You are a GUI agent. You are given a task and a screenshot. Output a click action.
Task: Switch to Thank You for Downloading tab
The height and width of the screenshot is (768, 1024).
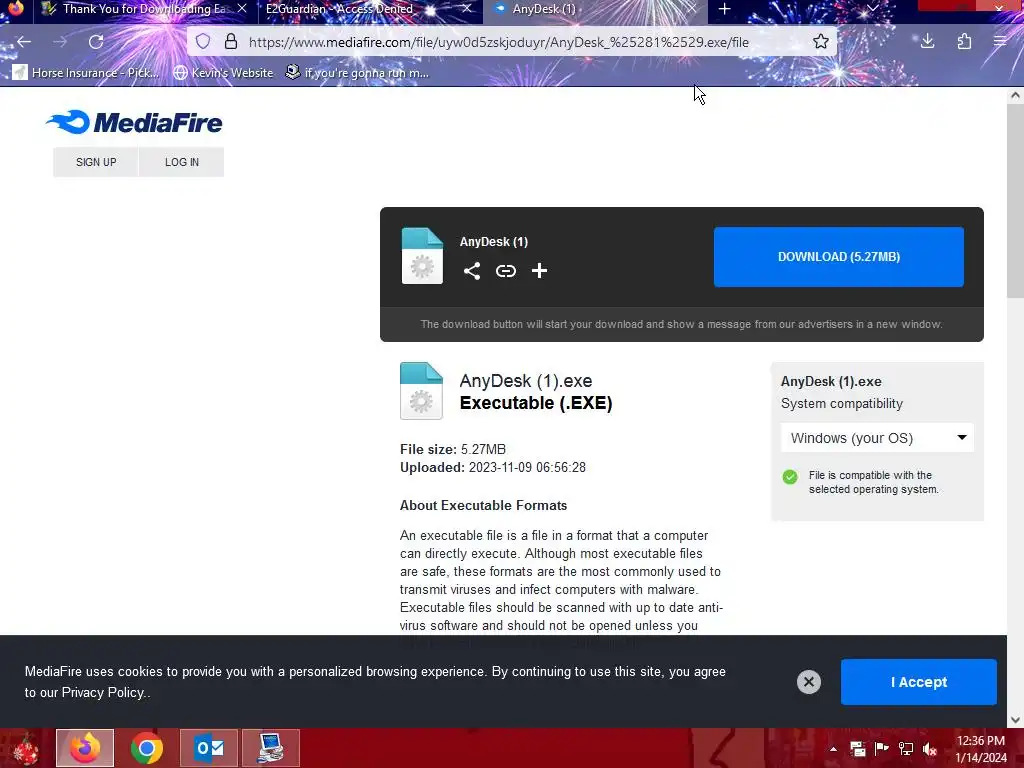136,9
